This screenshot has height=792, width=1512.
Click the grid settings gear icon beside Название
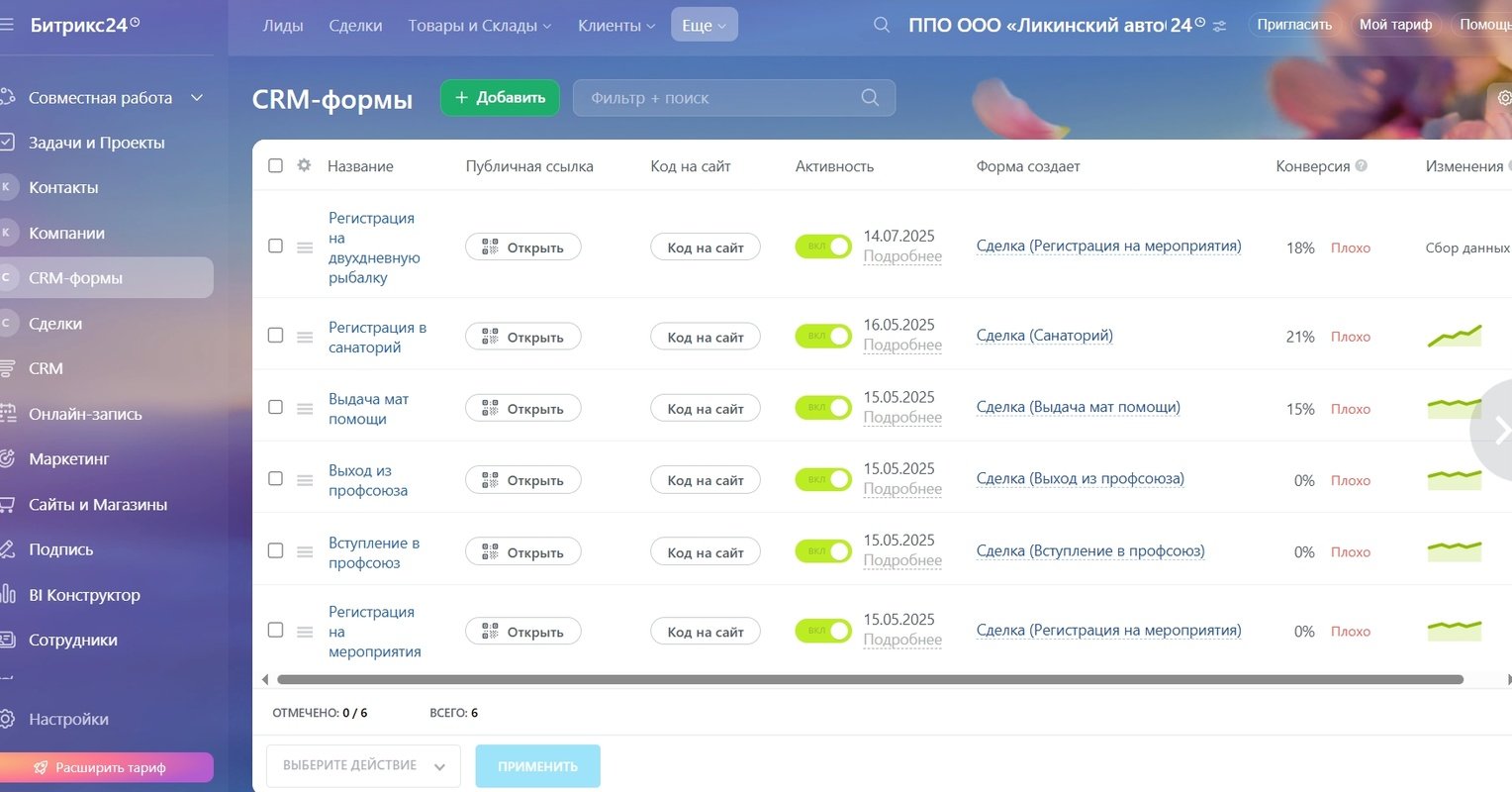[x=304, y=165]
